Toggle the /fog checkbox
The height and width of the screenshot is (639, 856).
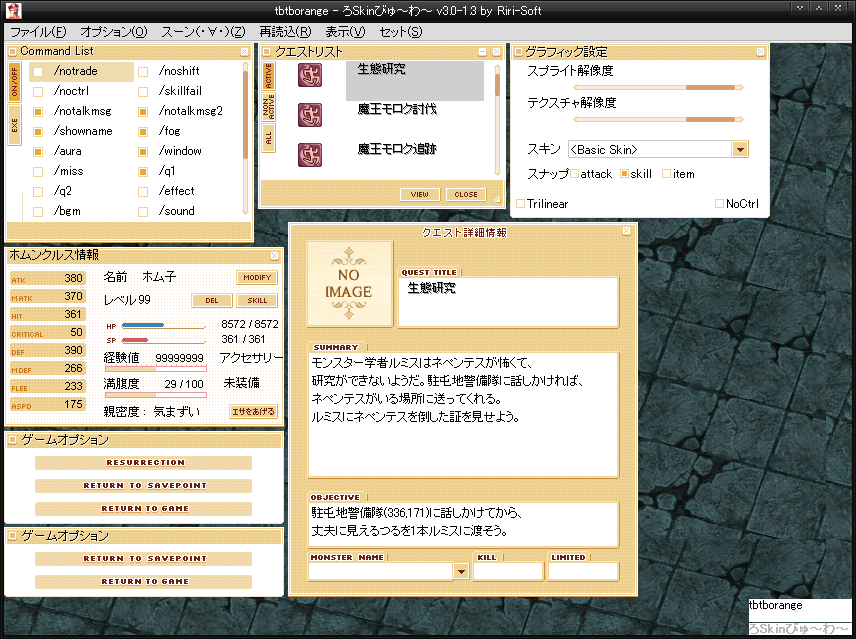(143, 132)
